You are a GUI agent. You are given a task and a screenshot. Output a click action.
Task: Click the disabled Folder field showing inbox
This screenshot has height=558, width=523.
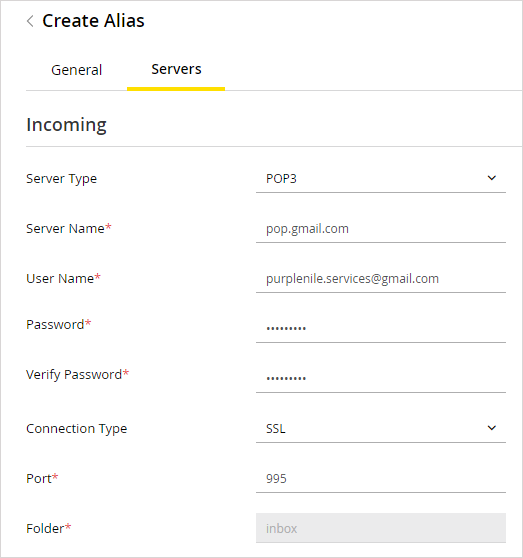381,528
